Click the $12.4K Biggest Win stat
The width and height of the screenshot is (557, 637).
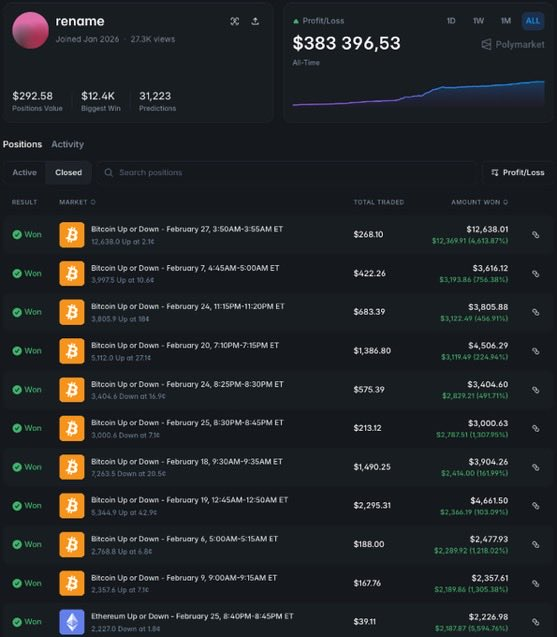[101, 101]
